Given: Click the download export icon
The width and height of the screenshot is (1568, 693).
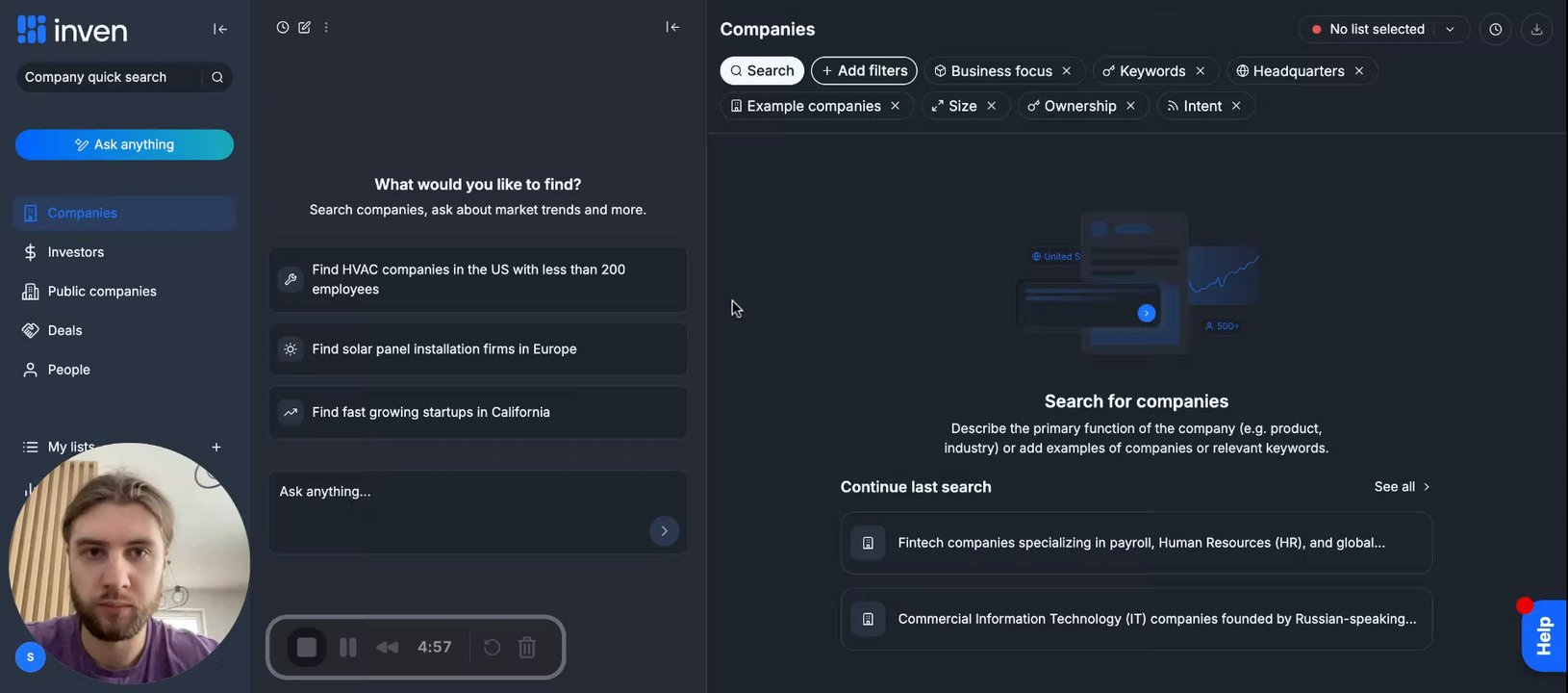Looking at the screenshot, I should (x=1536, y=30).
